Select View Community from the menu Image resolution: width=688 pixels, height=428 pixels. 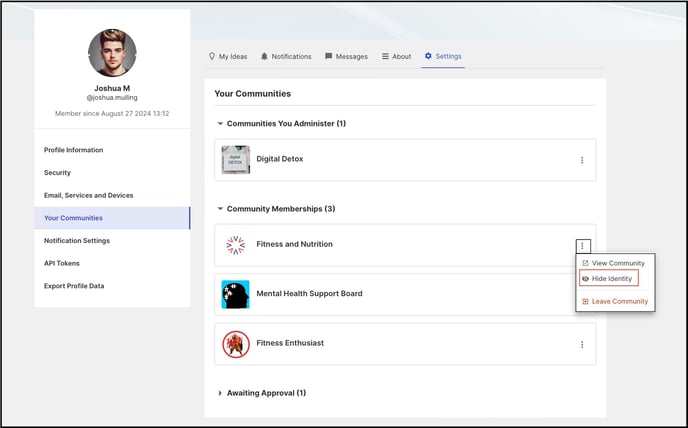613,263
